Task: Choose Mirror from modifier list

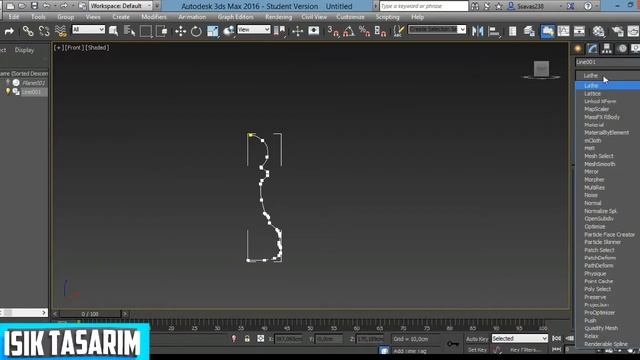Action: tap(591, 172)
